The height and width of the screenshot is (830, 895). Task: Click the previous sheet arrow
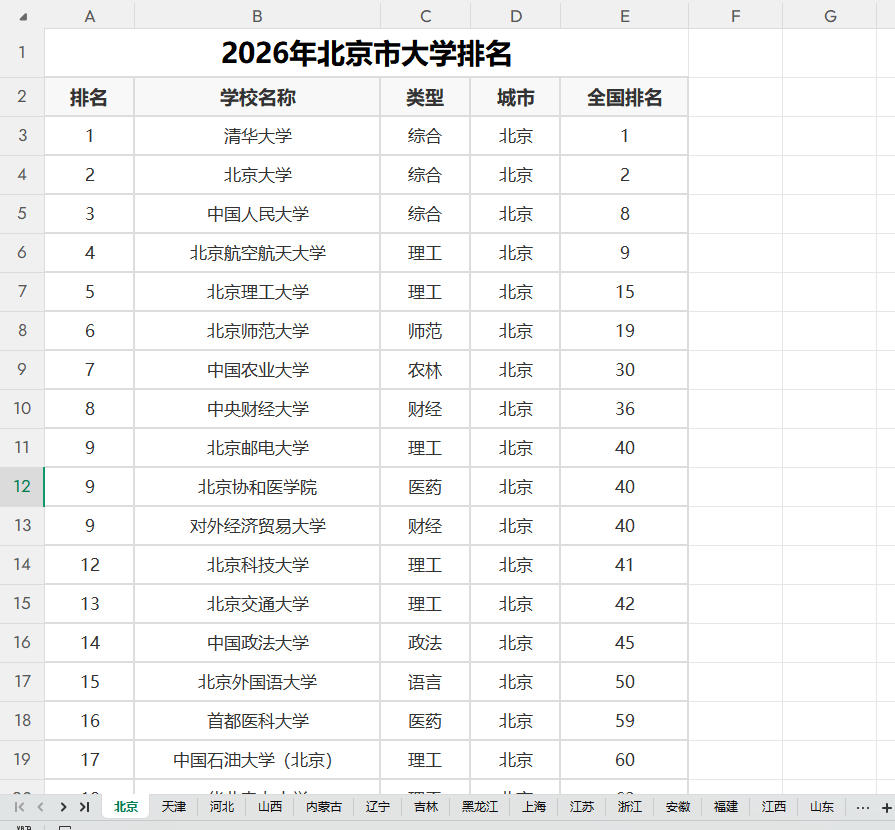coord(39,806)
